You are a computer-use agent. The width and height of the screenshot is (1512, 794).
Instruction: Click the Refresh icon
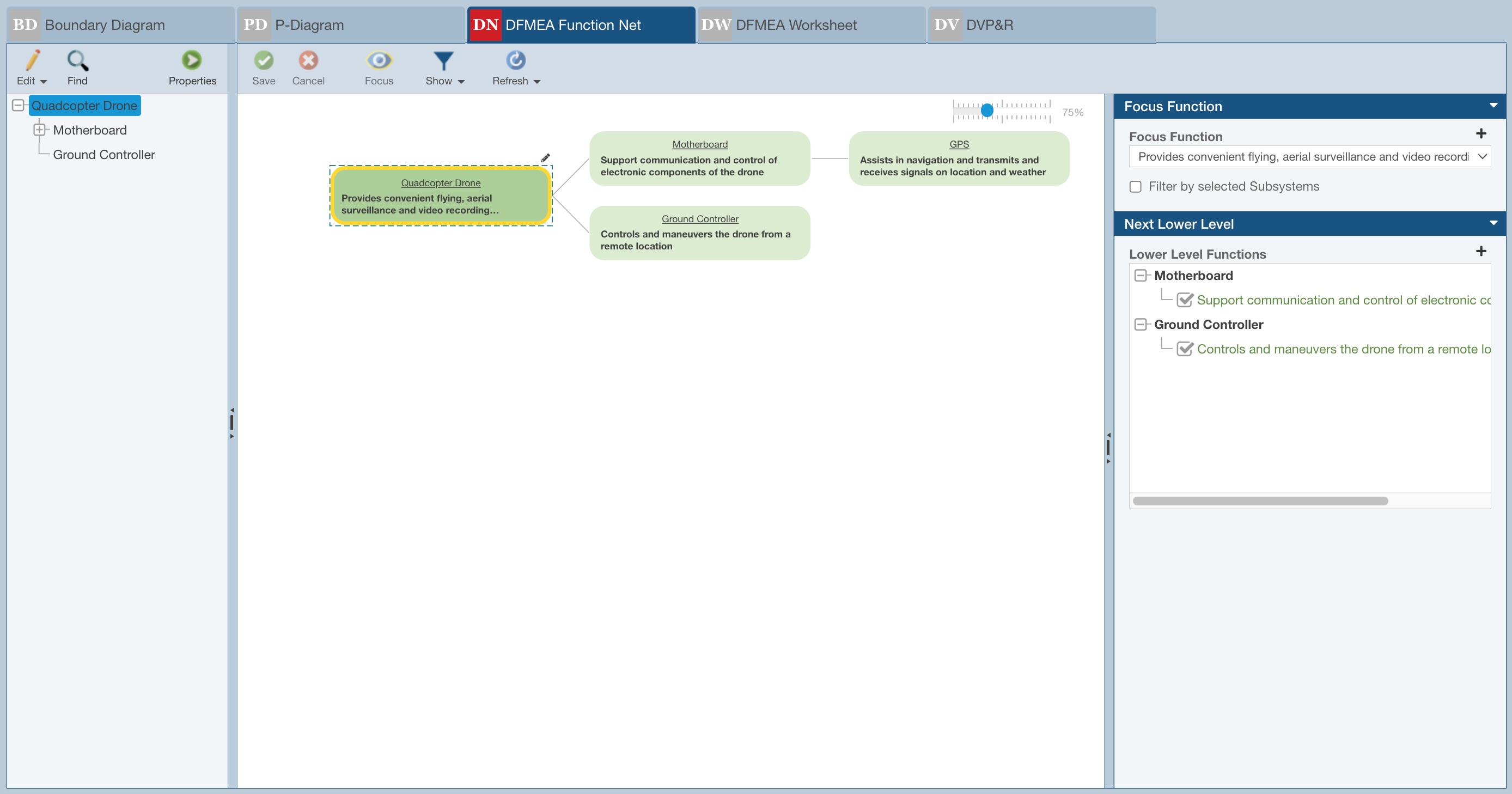tap(515, 60)
